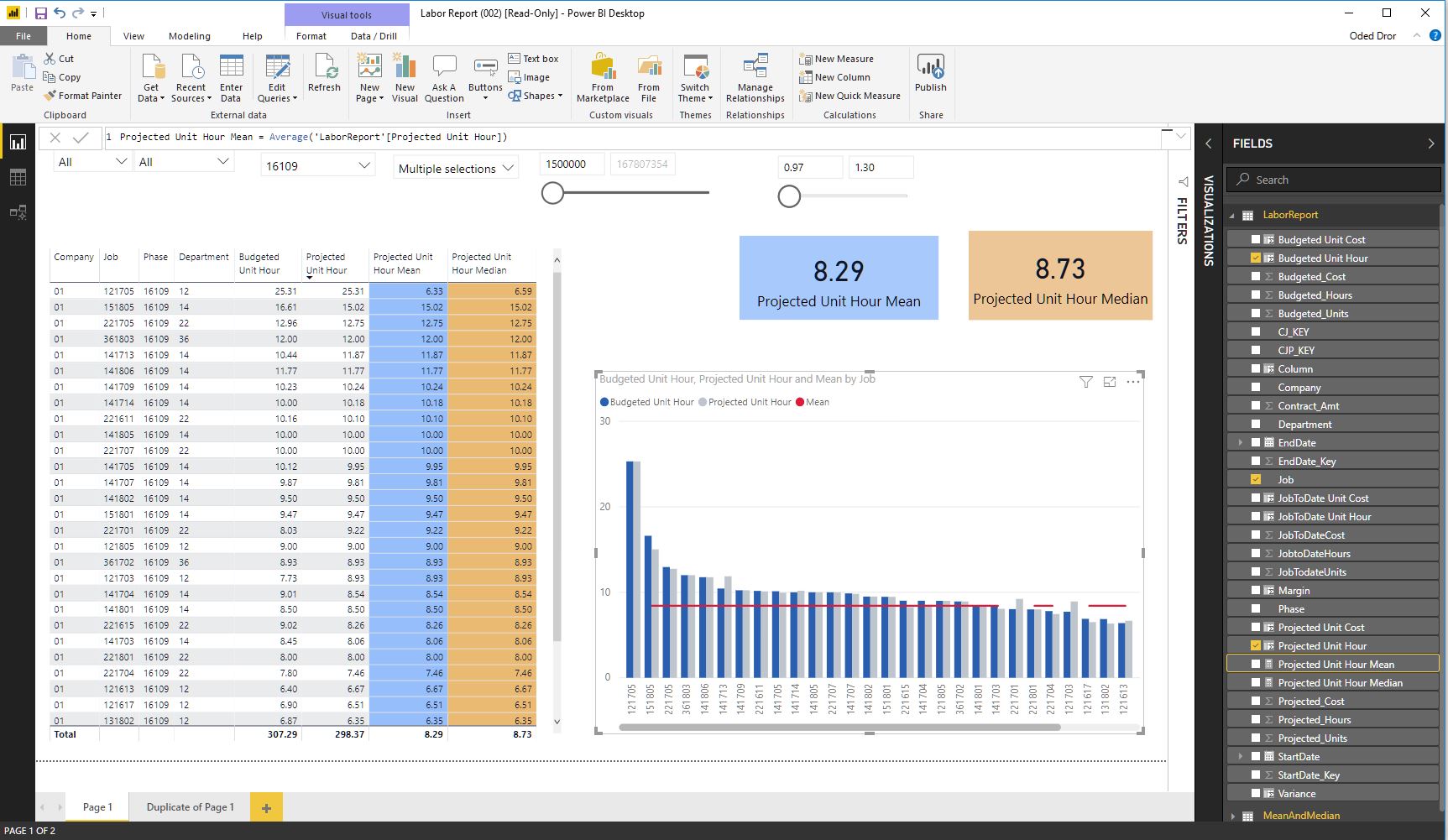Uncheck the Budgeted Unit Hour field

[1256, 258]
